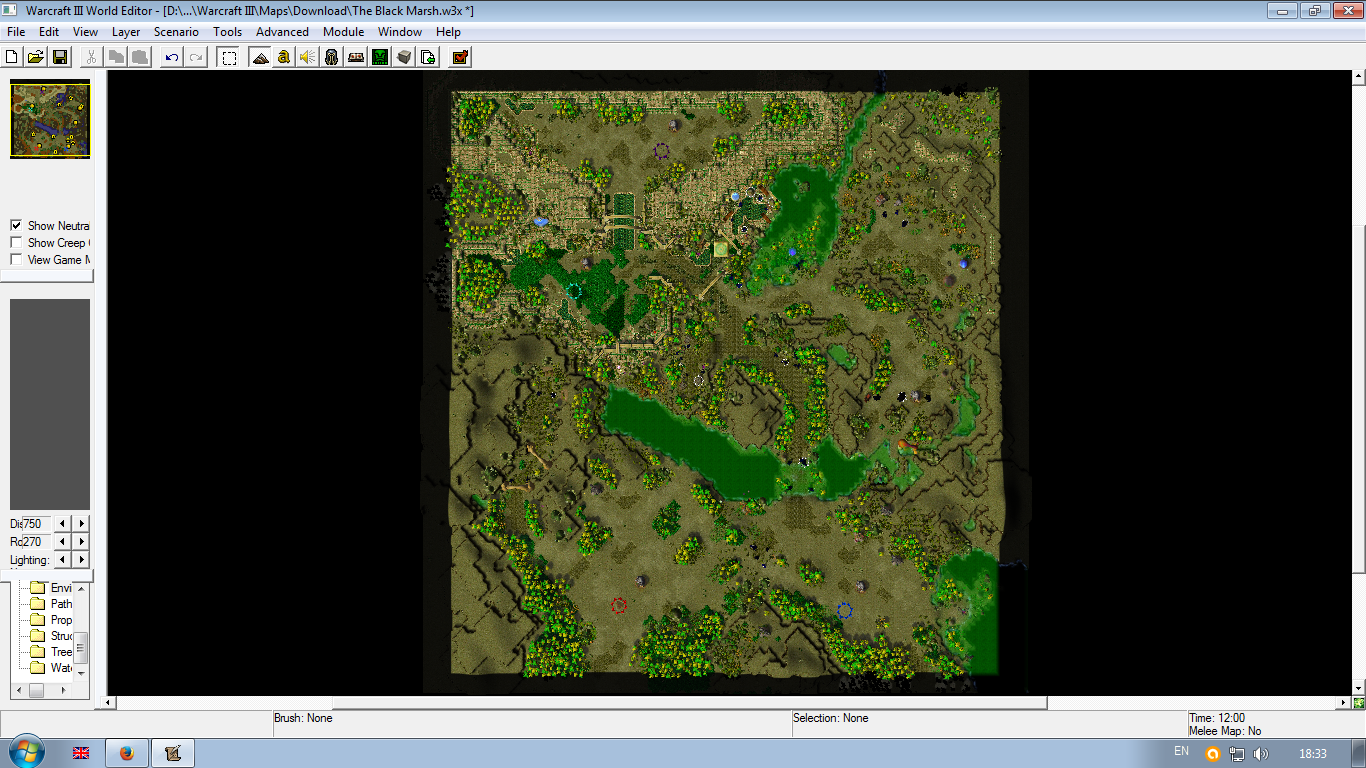Image resolution: width=1366 pixels, height=768 pixels.
Task: Increase the Rotation value with right arrow
Action: click(81, 541)
